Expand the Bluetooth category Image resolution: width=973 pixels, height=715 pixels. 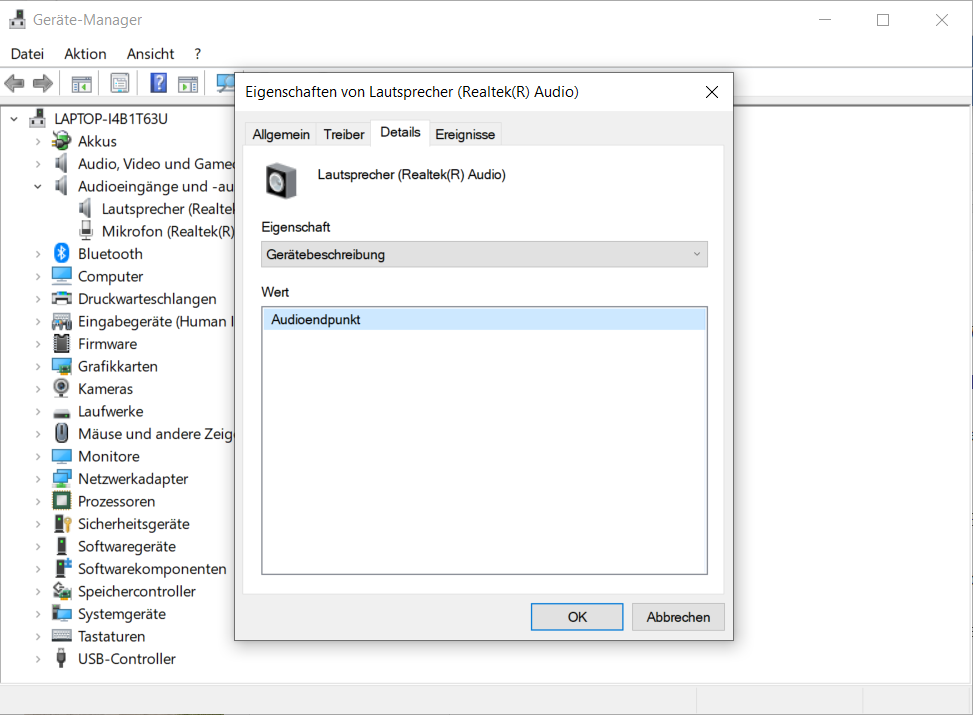point(38,254)
